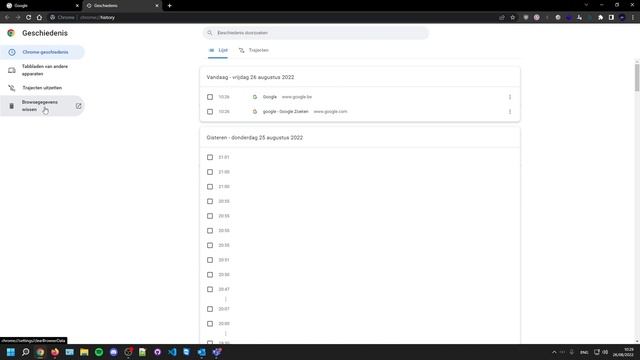Open Firefox from the taskbar
The width and height of the screenshot is (640, 360).
pyautogui.click(x=55, y=352)
